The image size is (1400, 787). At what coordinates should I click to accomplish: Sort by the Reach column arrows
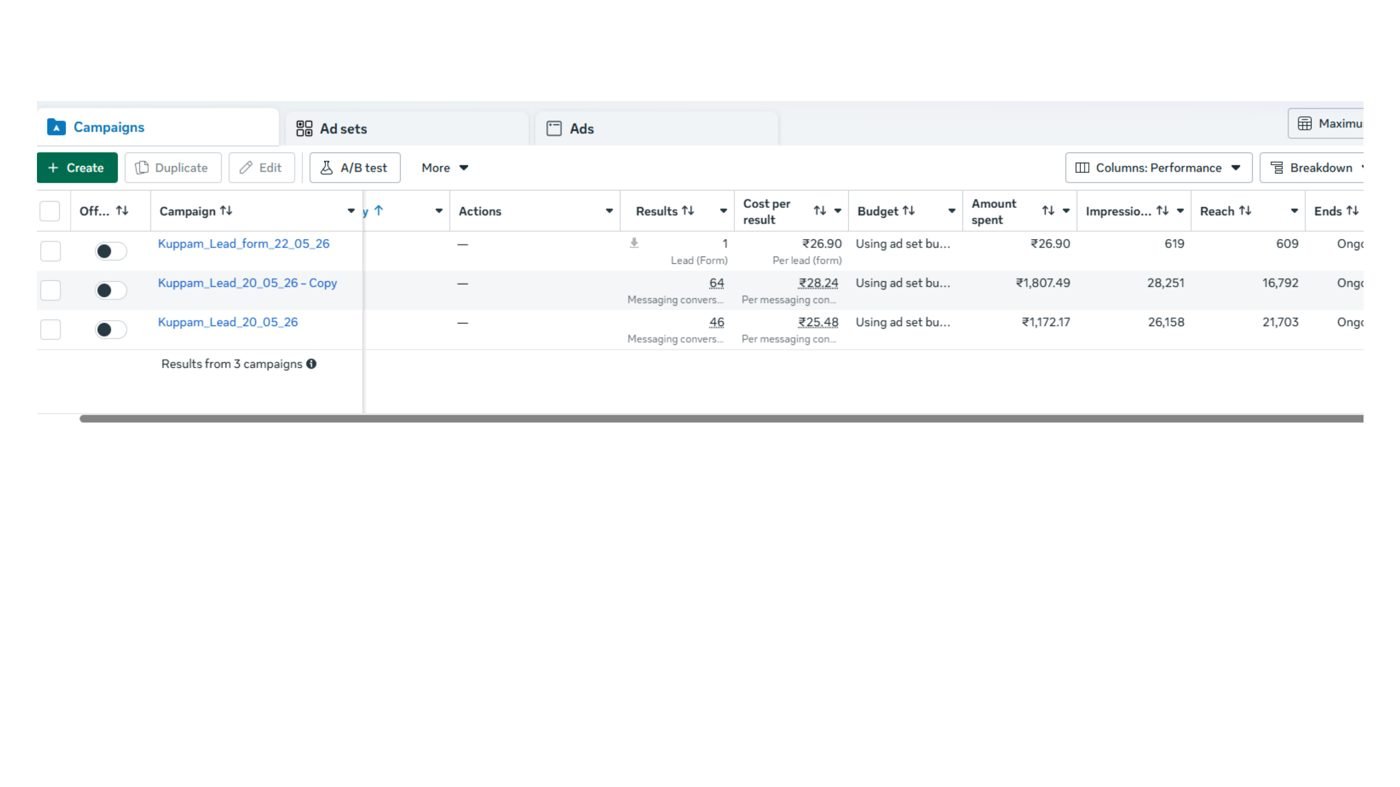pyautogui.click(x=1245, y=211)
